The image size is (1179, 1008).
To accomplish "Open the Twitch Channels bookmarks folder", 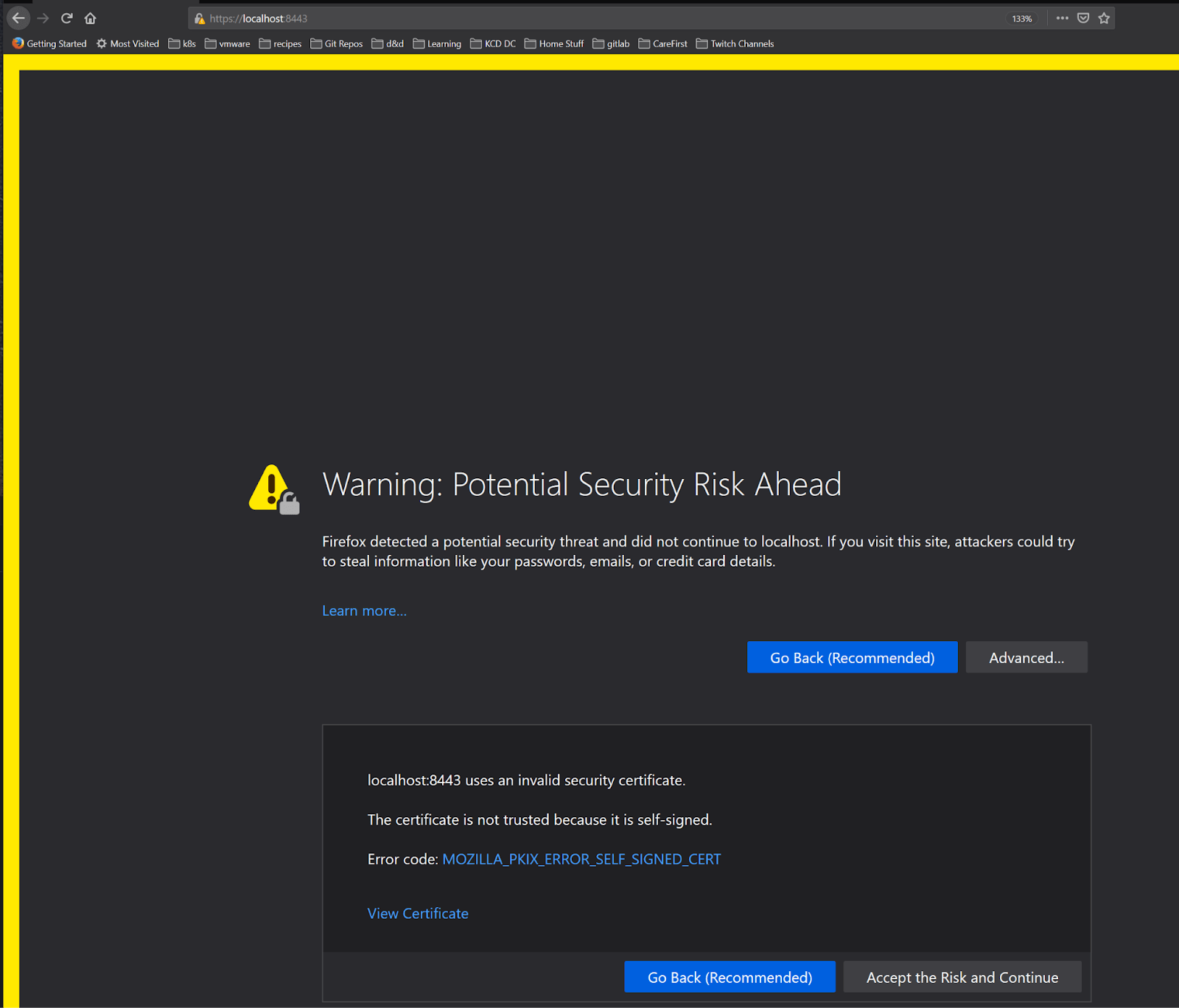I will coord(735,43).
